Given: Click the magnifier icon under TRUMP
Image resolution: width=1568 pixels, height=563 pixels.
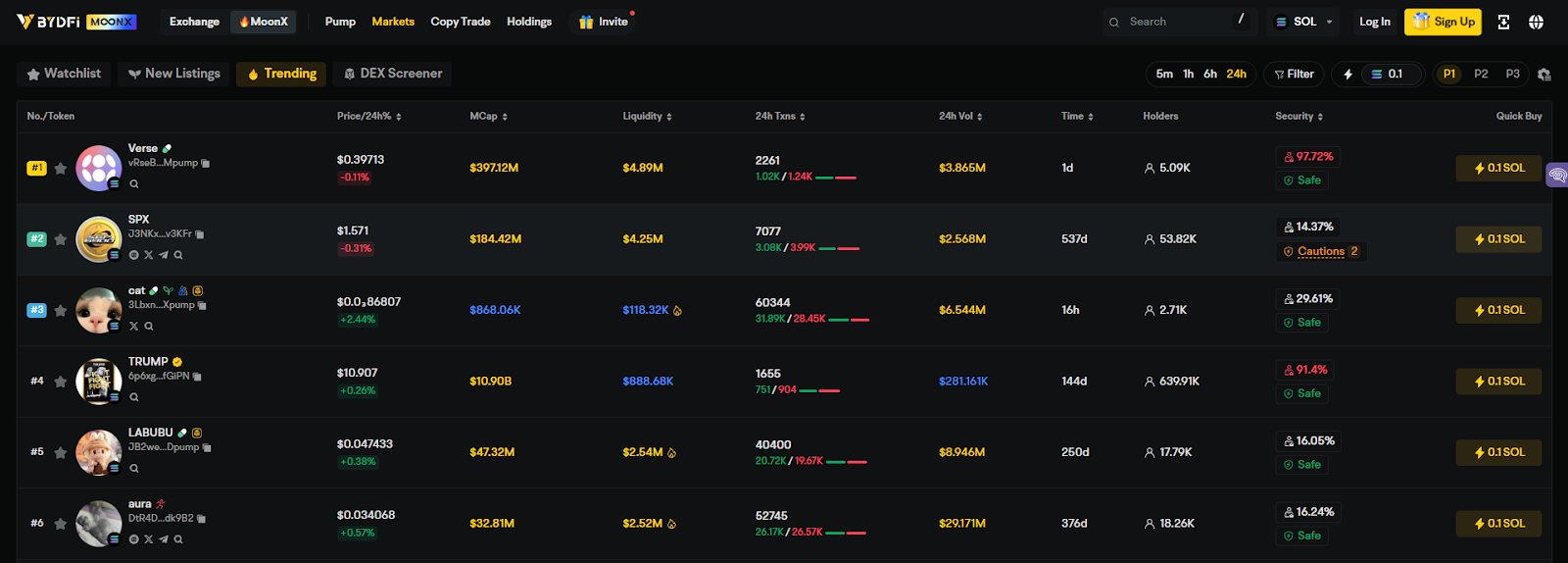Looking at the screenshot, I should click(x=134, y=397).
